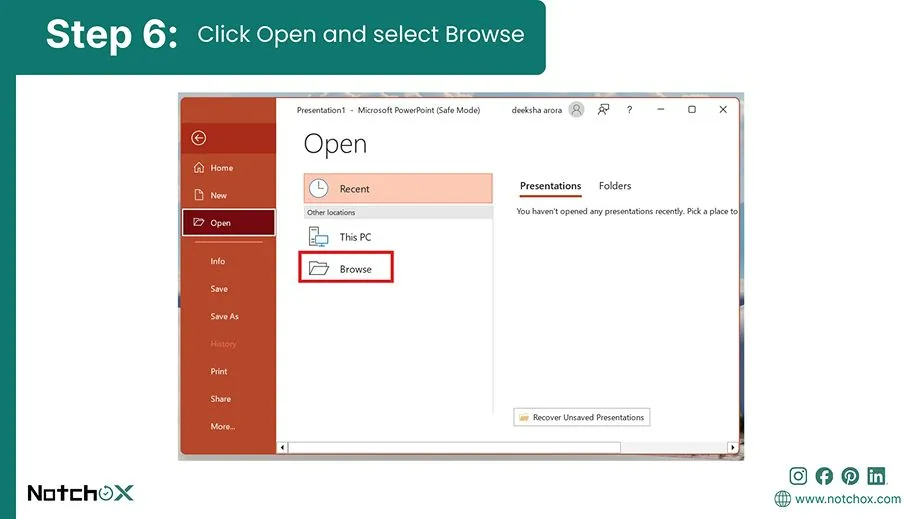Select New in the backstage menu

(x=229, y=195)
